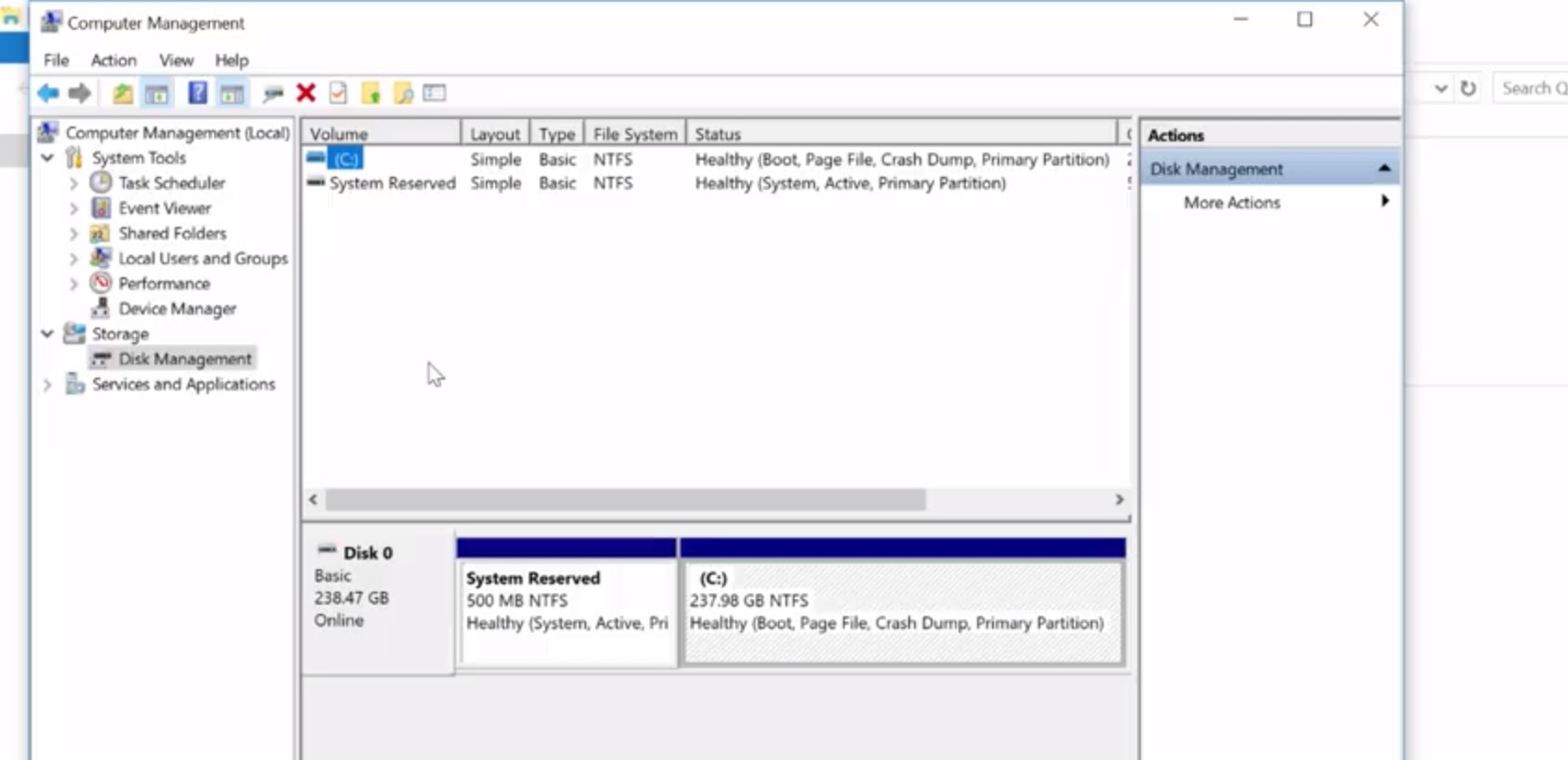Select Event Viewer in the tree
Screen dimensions: 1568x760
(164, 208)
